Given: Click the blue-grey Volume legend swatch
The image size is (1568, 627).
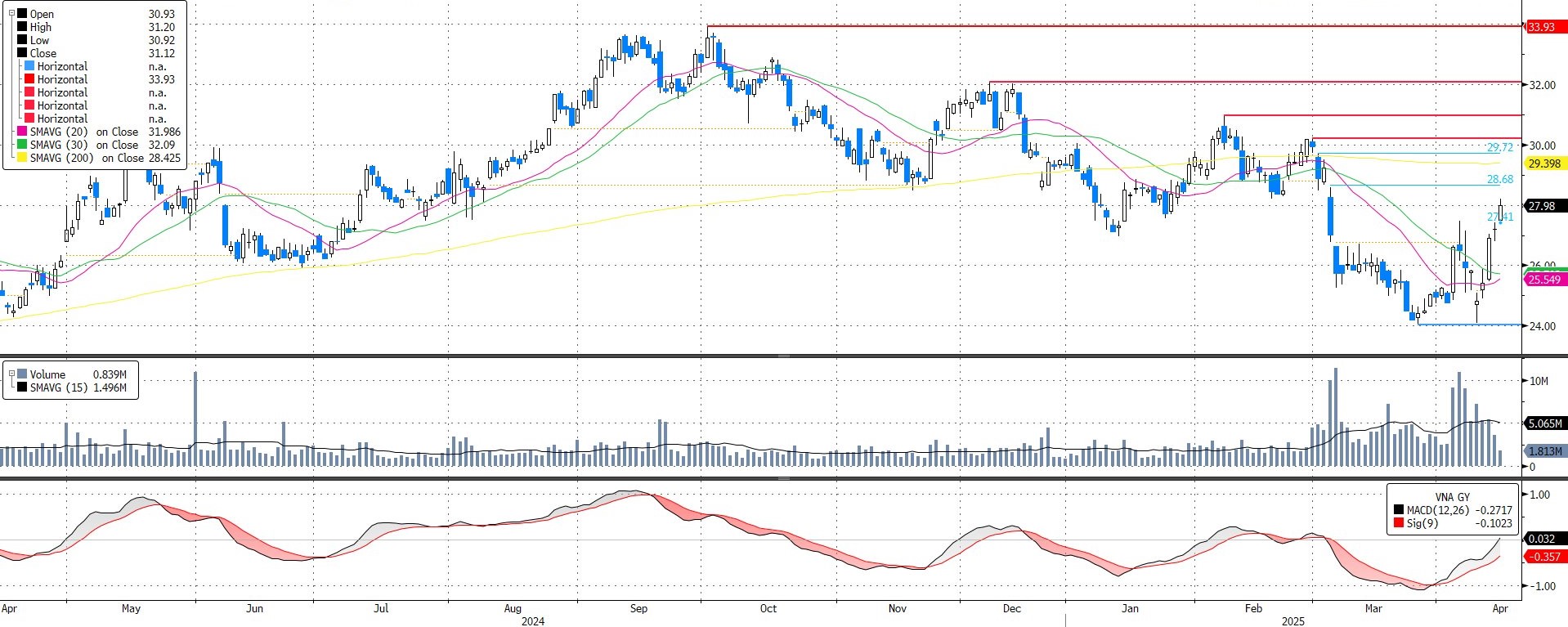Looking at the screenshot, I should [x=22, y=374].
